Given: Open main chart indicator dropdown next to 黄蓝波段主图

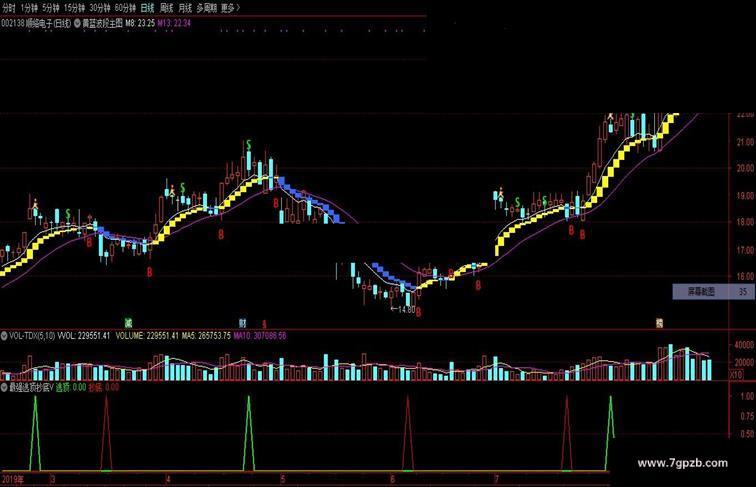Looking at the screenshot, I should 77,23.
